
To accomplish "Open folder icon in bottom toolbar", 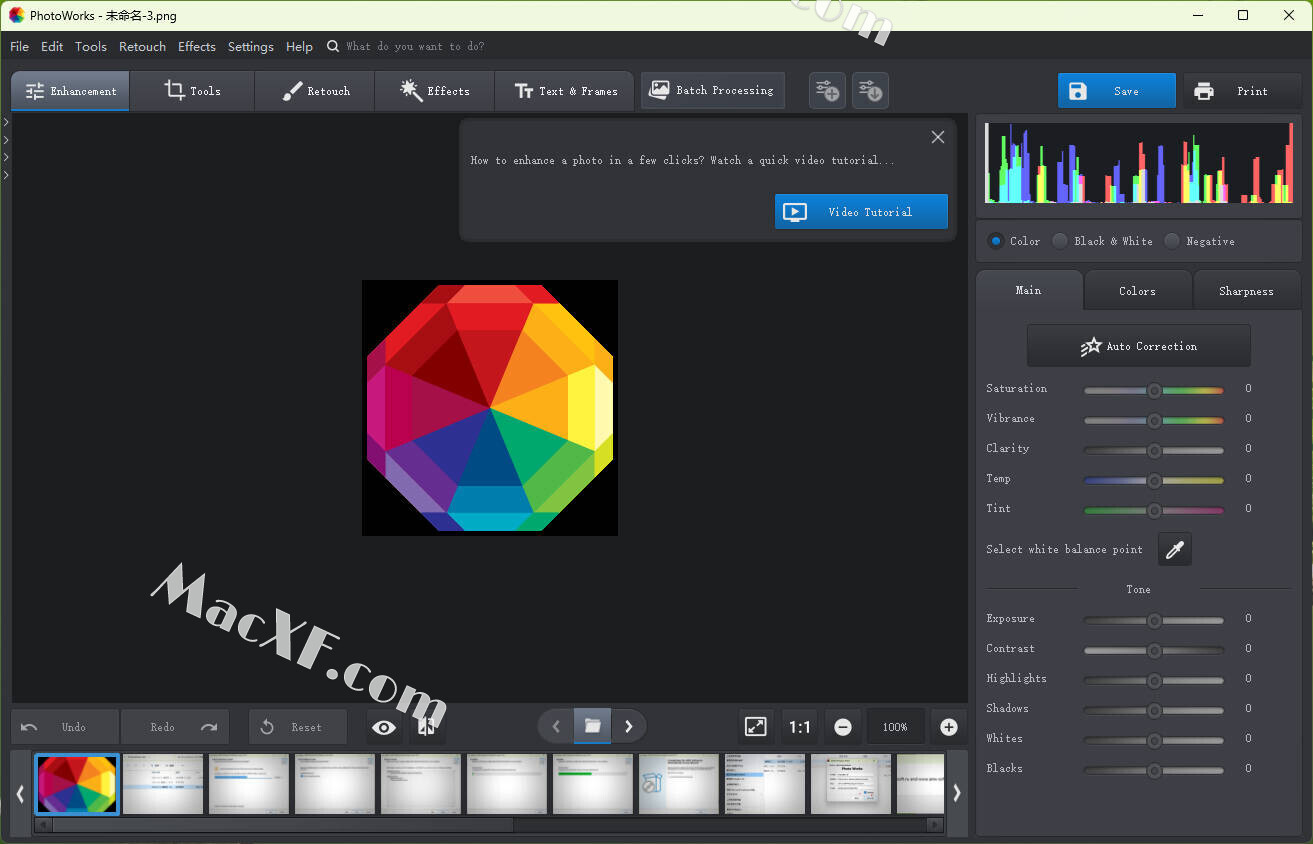I will pyautogui.click(x=592, y=726).
